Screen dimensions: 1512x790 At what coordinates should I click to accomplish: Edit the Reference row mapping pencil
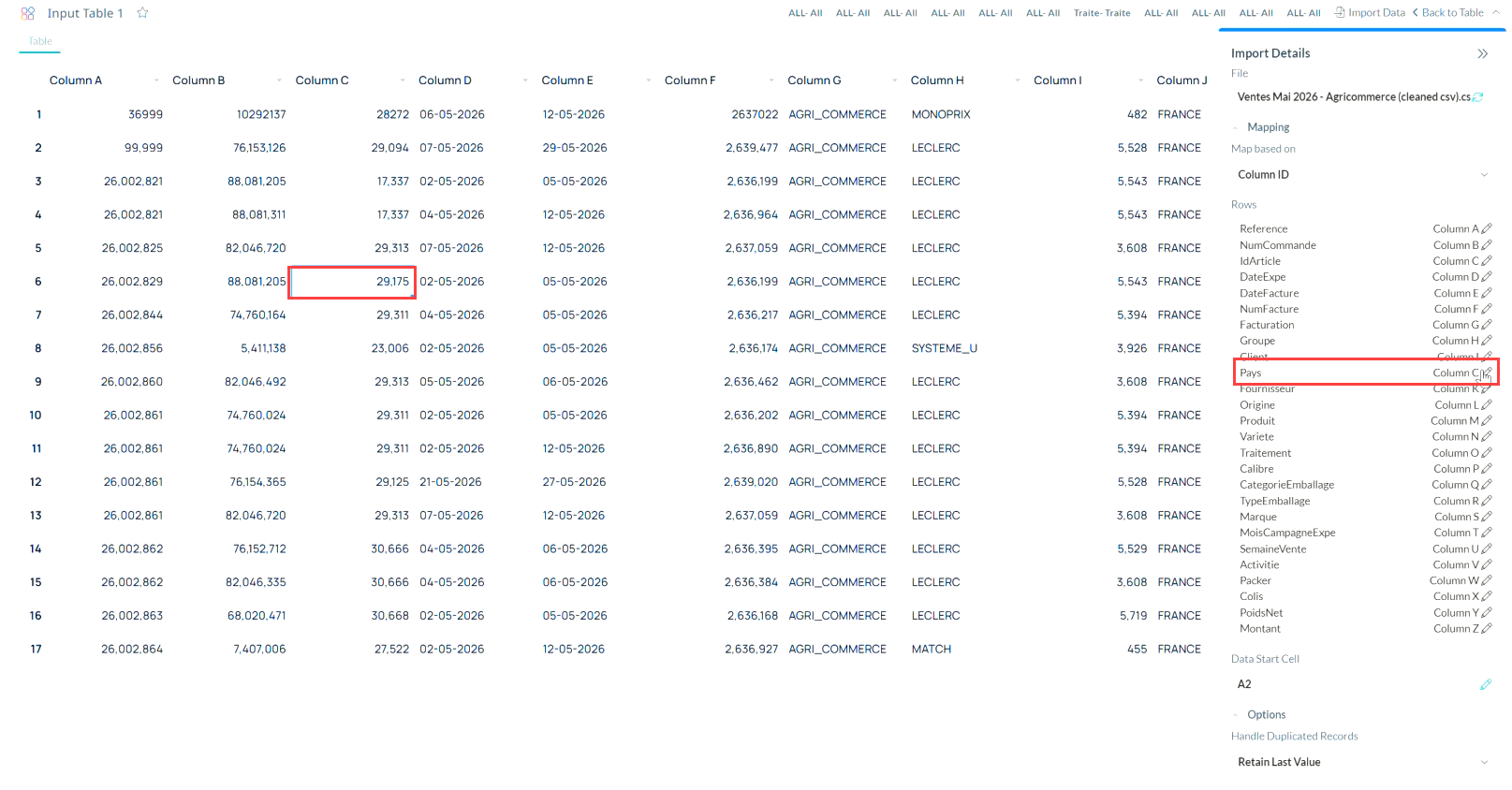pos(1487,228)
